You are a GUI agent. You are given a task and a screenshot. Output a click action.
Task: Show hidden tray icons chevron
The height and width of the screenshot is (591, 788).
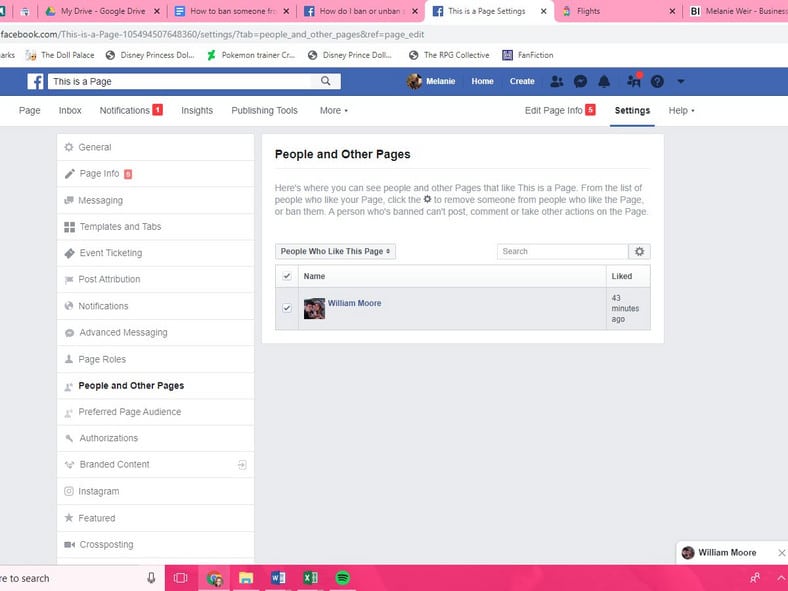781,578
